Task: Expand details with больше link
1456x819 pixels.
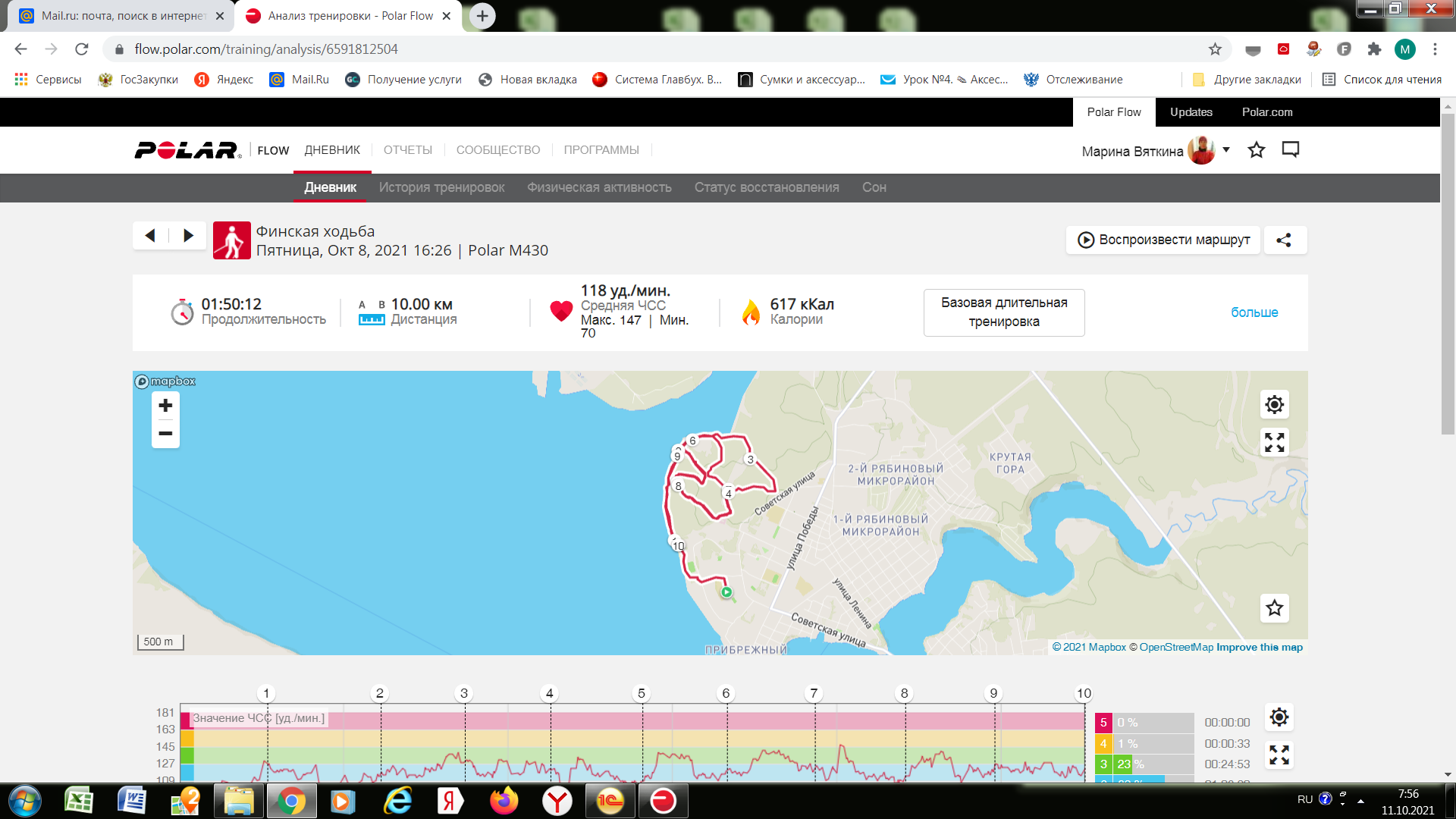Action: tap(1254, 312)
